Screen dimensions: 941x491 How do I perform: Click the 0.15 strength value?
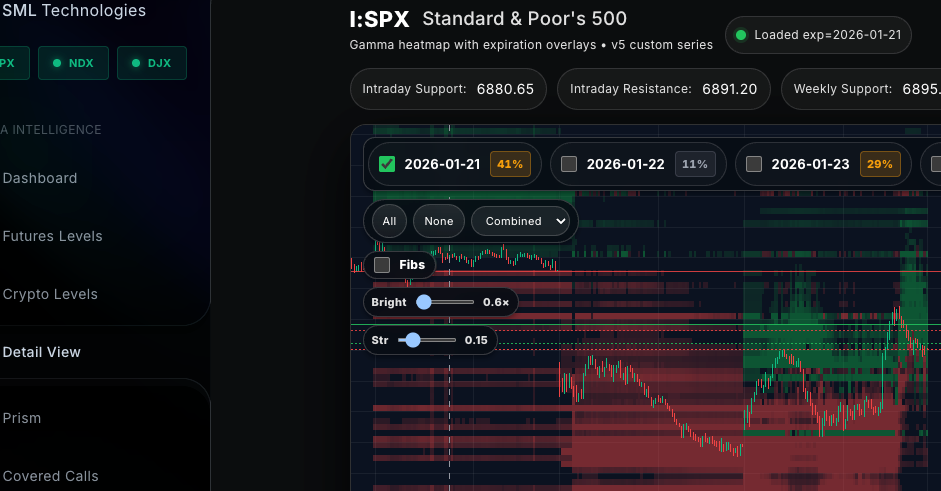coord(476,340)
